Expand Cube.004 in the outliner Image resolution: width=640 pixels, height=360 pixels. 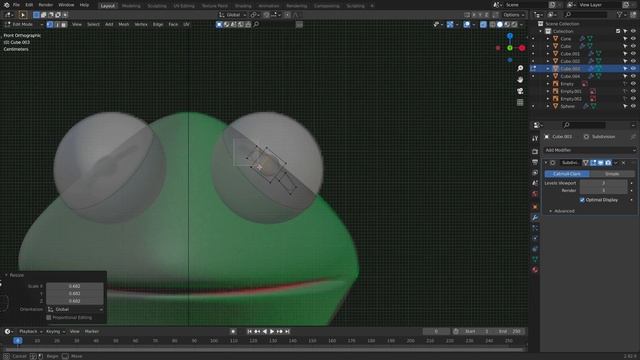pyautogui.click(x=548, y=76)
